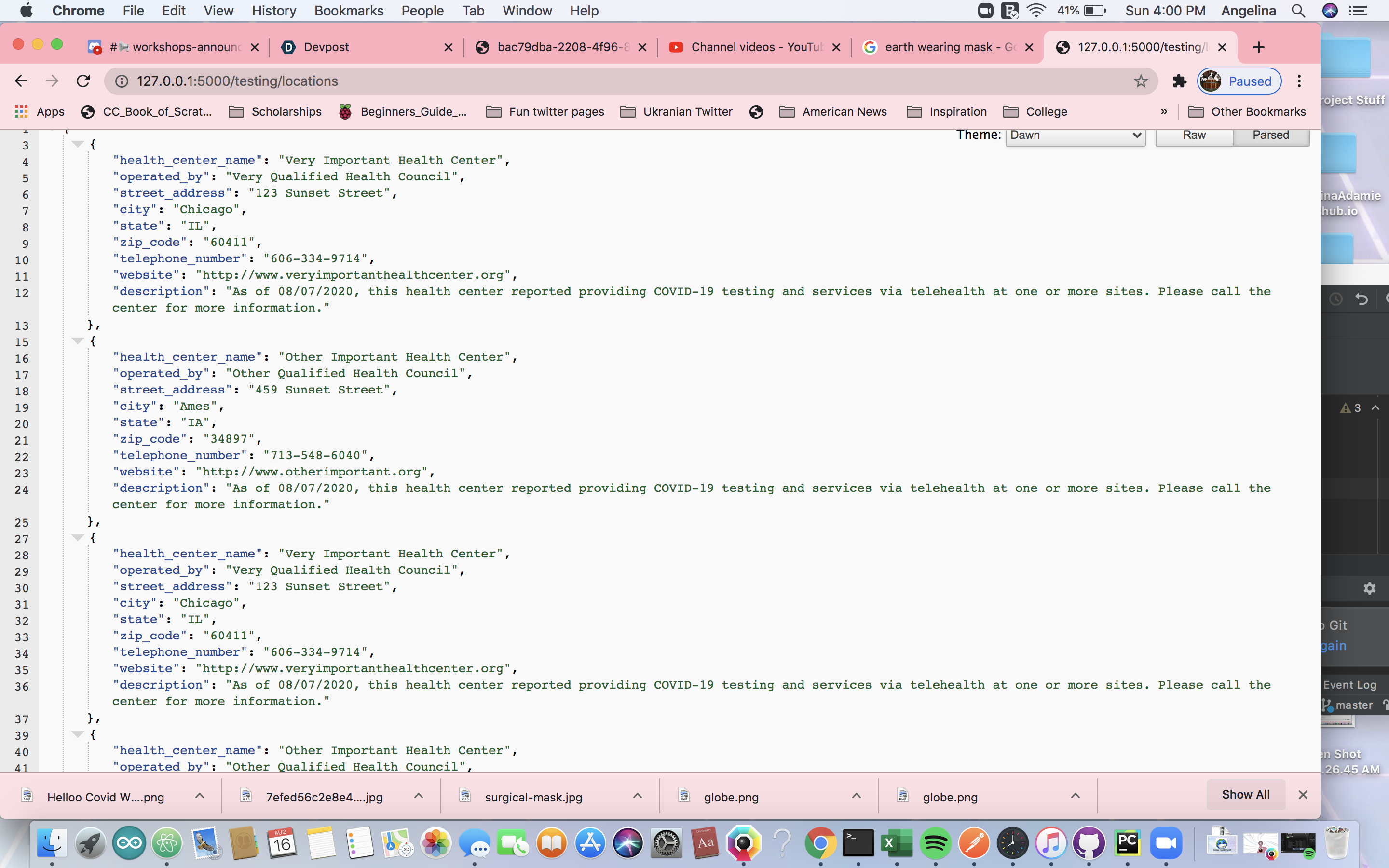The image size is (1389, 868).
Task: Open the Apps bookmarks shortcut
Action: (x=39, y=111)
